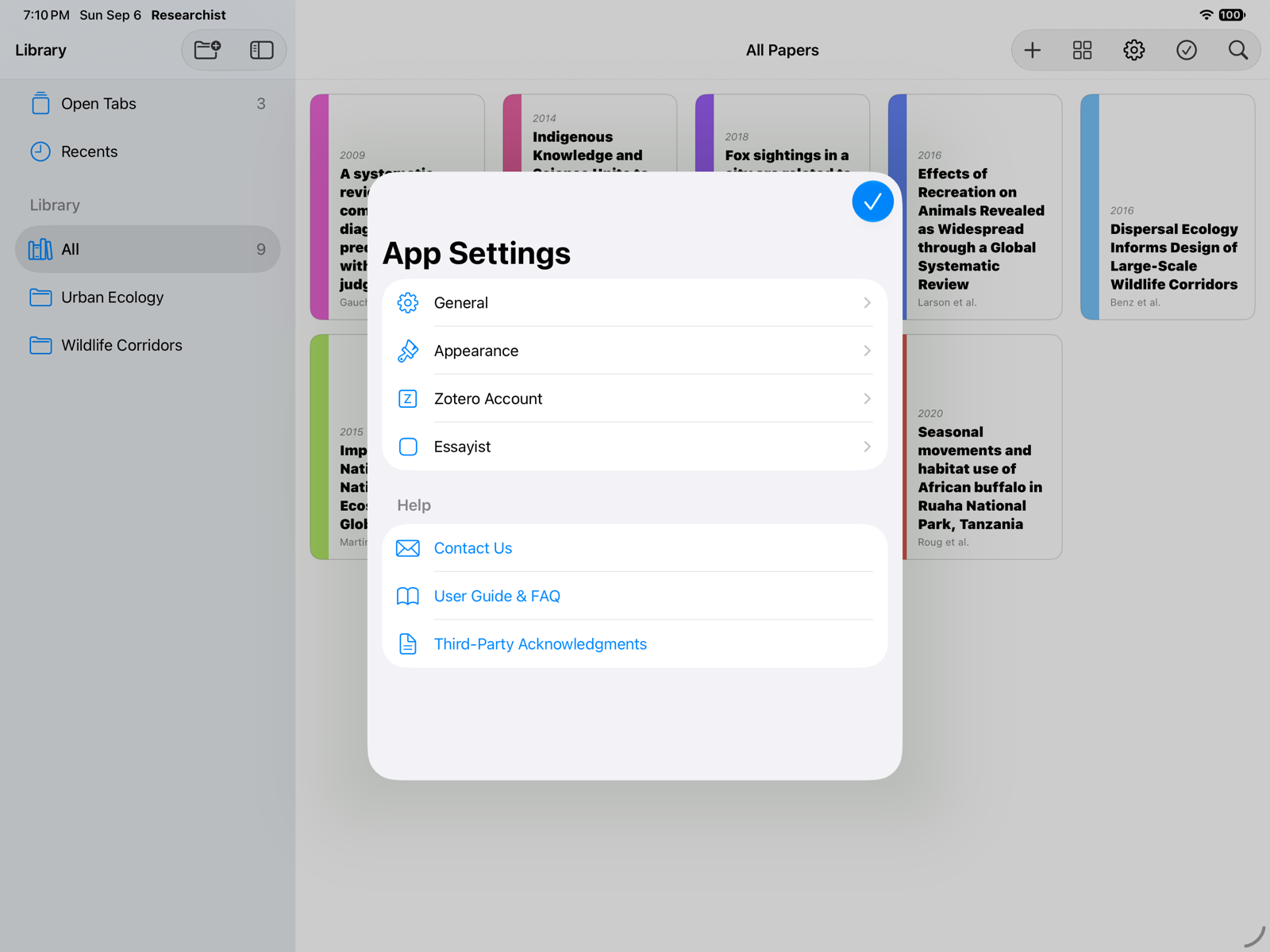
Task: Select All library in sidebar
Action: coord(148,249)
